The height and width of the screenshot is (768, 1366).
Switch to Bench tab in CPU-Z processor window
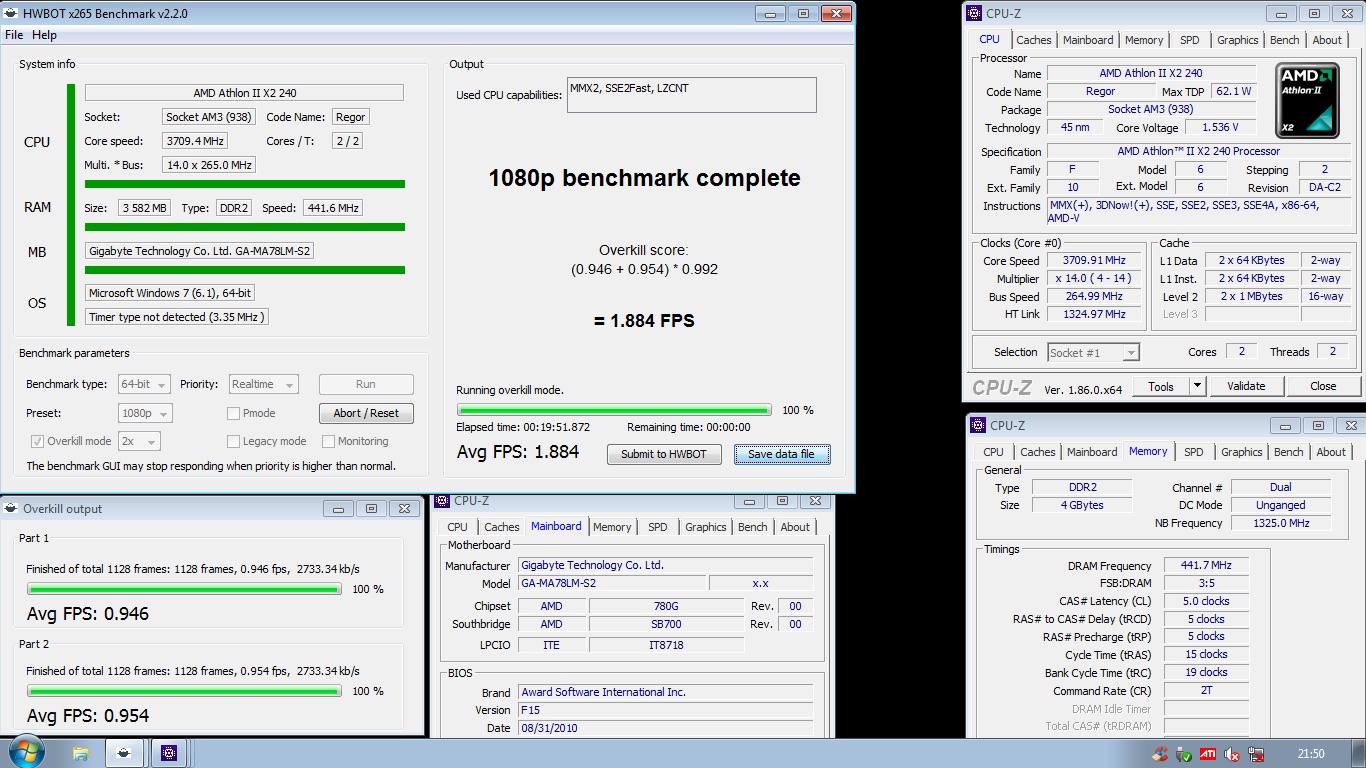[x=1284, y=40]
